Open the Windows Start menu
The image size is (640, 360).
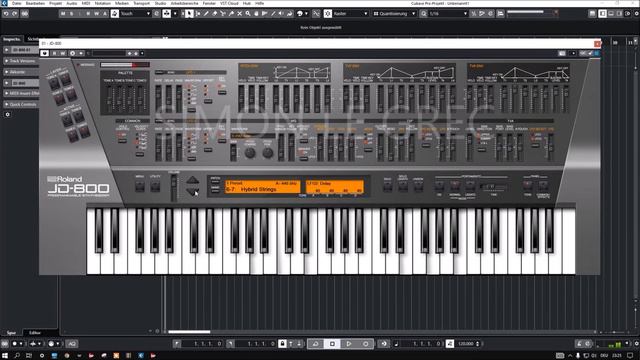(x=5, y=356)
